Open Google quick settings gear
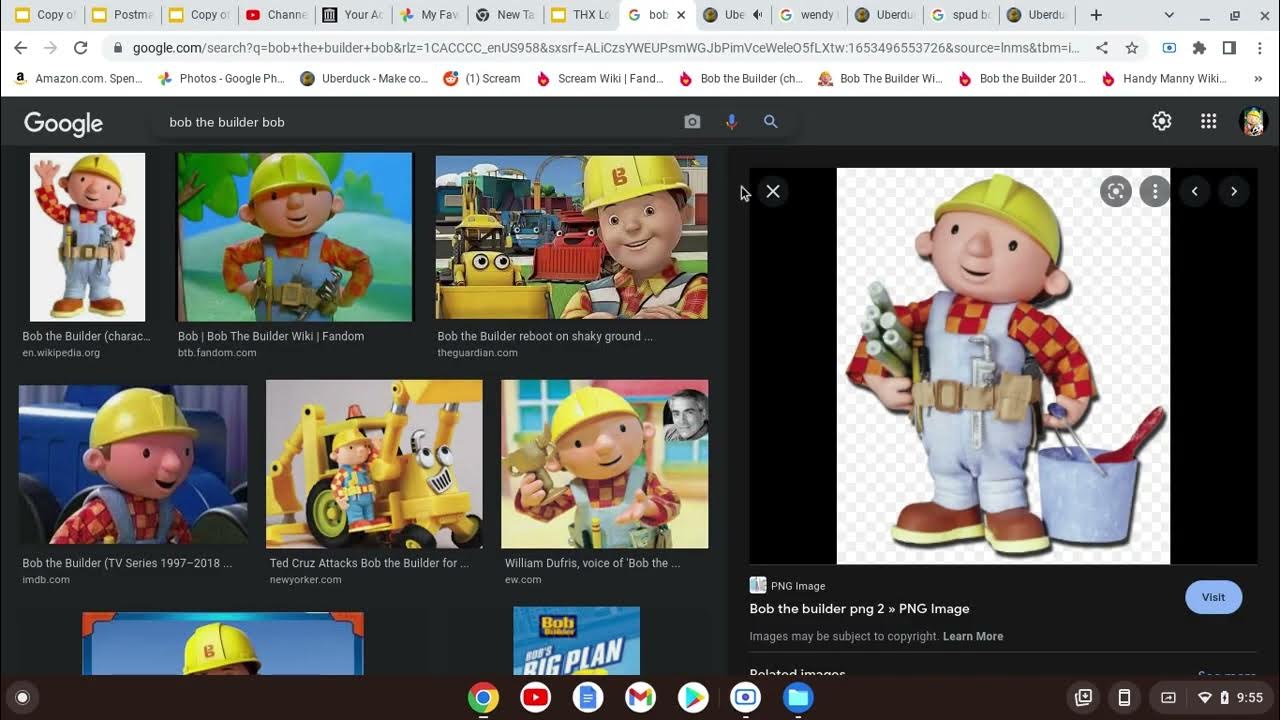1280x720 pixels. (1161, 121)
